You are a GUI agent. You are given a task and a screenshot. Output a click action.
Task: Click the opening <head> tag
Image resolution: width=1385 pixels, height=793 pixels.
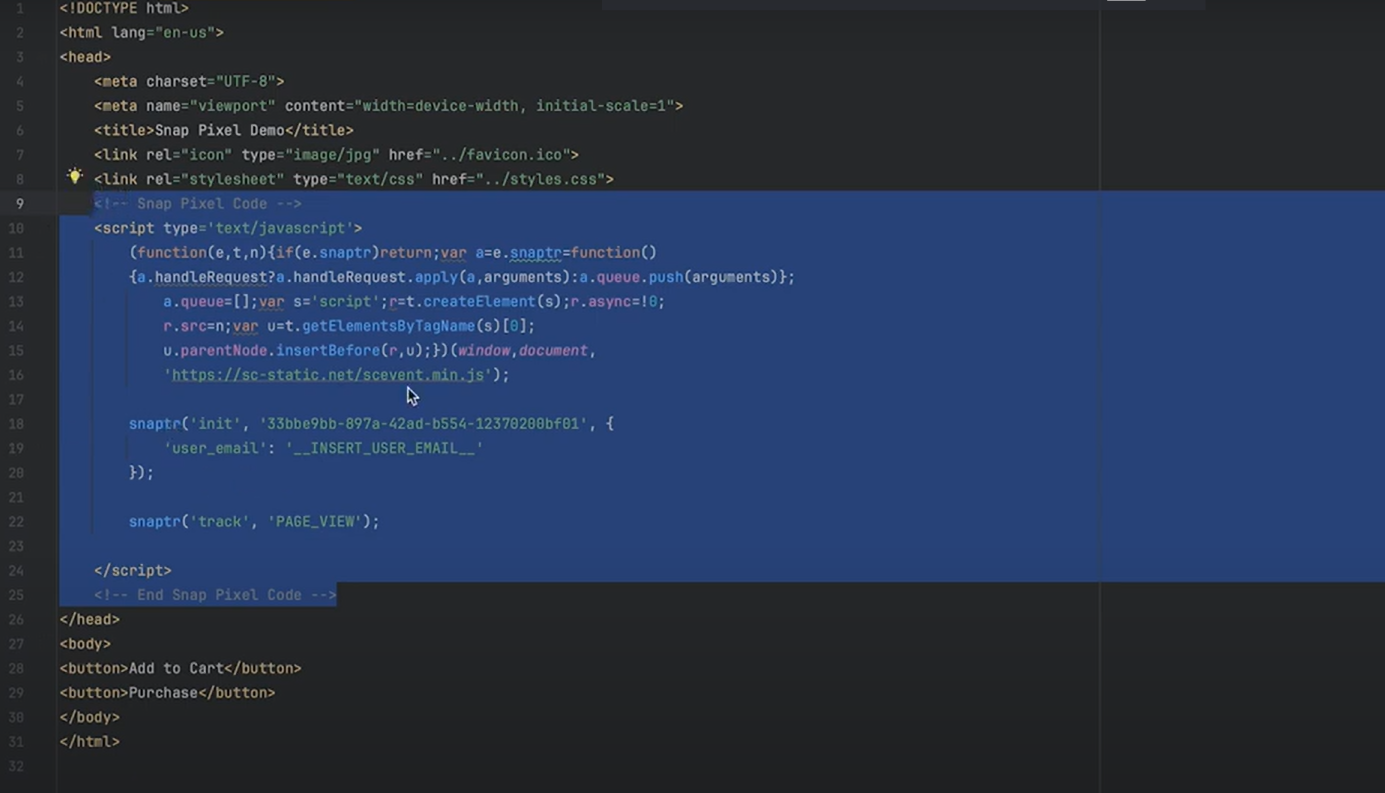(x=85, y=57)
